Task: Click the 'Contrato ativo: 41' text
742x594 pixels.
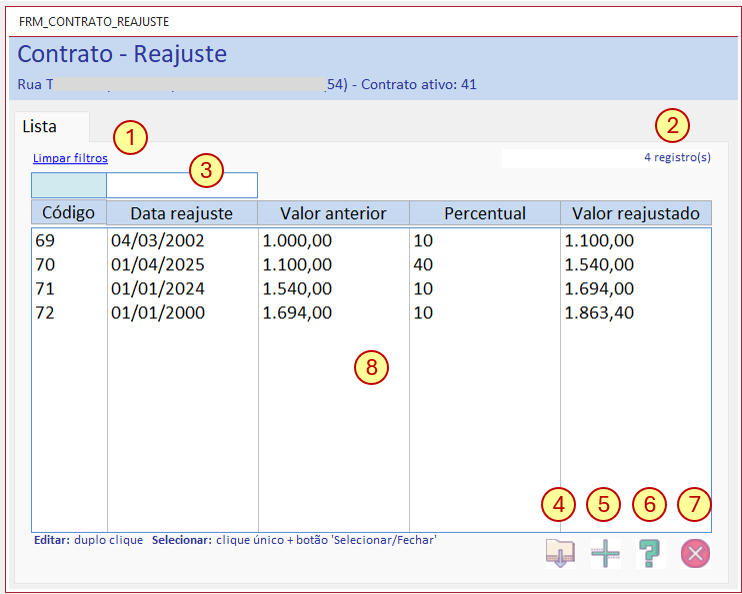Action: click(419, 84)
